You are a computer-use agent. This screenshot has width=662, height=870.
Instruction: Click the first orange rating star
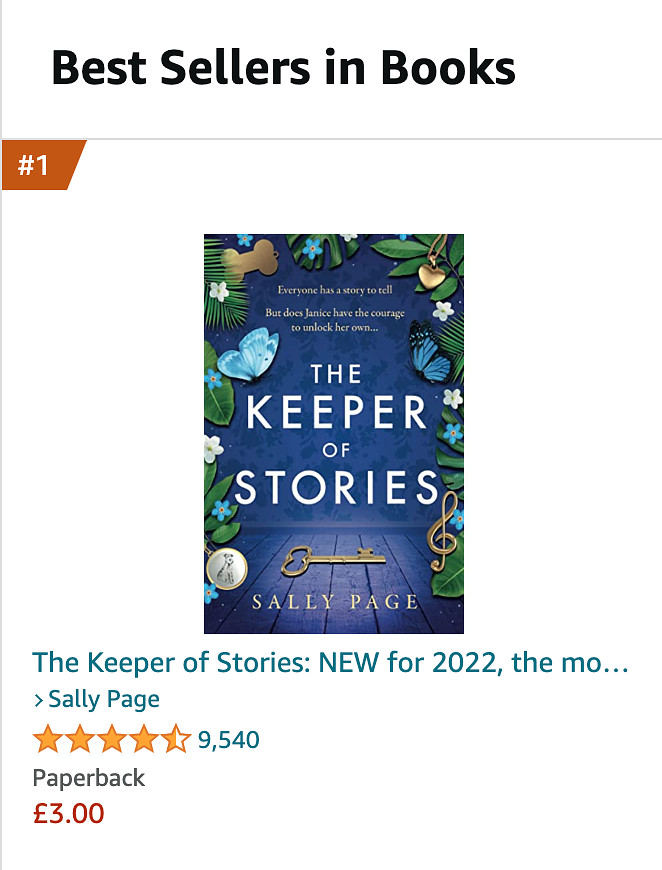pos(46,740)
